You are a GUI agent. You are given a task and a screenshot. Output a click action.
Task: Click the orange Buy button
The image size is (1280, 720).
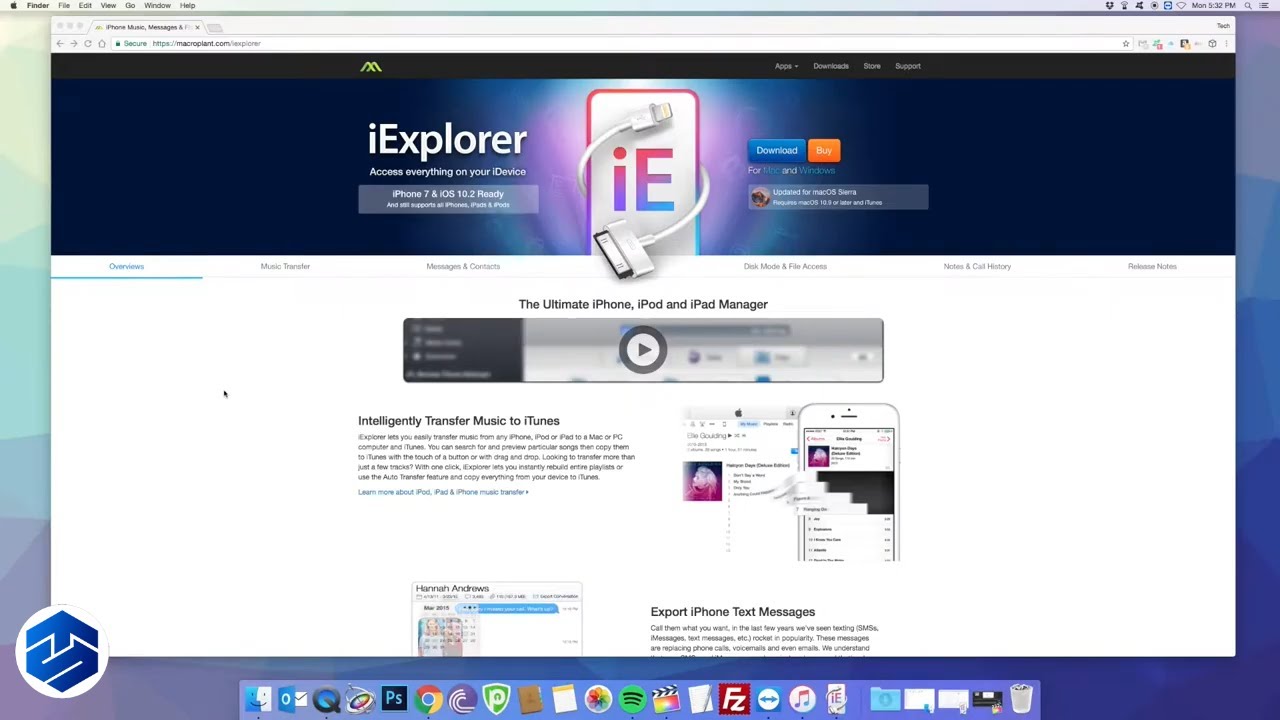[824, 150]
